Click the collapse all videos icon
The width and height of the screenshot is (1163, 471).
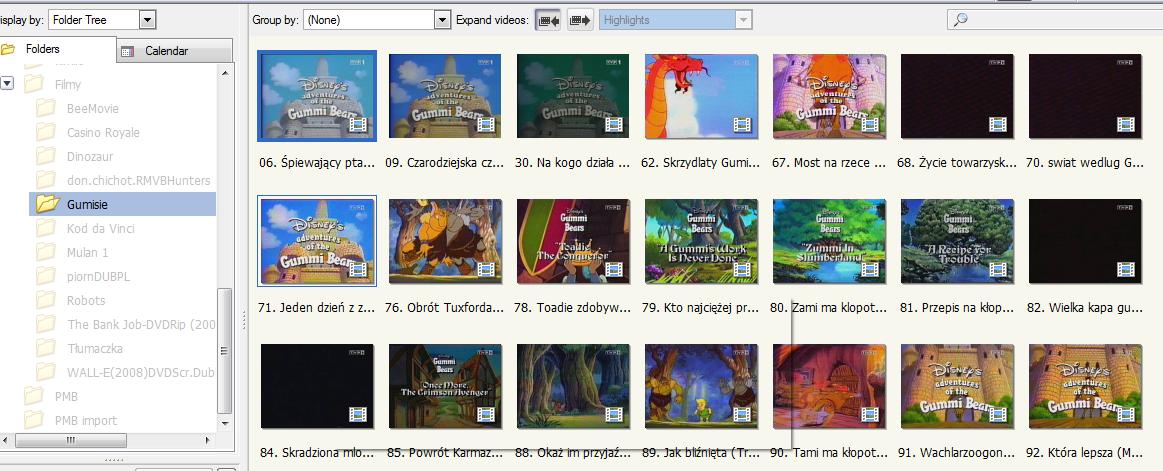point(548,20)
